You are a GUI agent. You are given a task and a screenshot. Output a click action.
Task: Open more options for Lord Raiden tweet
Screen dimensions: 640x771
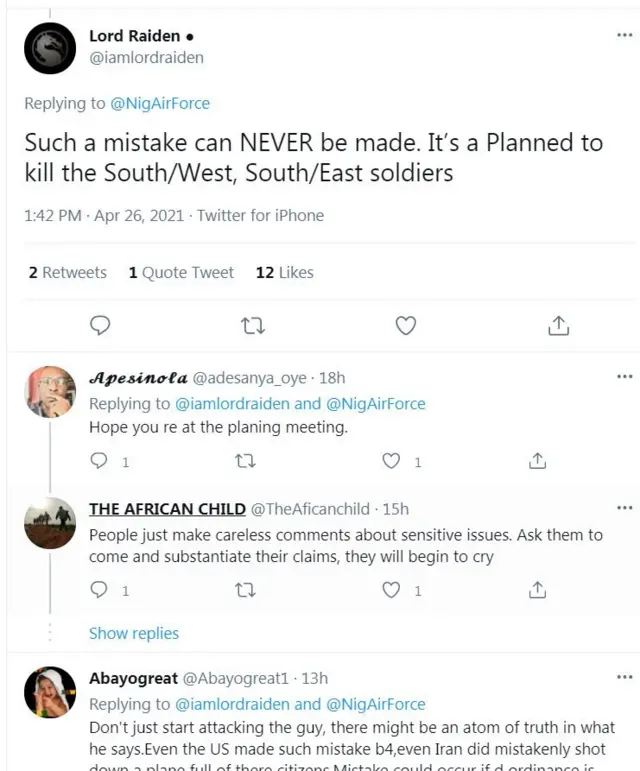(x=625, y=35)
